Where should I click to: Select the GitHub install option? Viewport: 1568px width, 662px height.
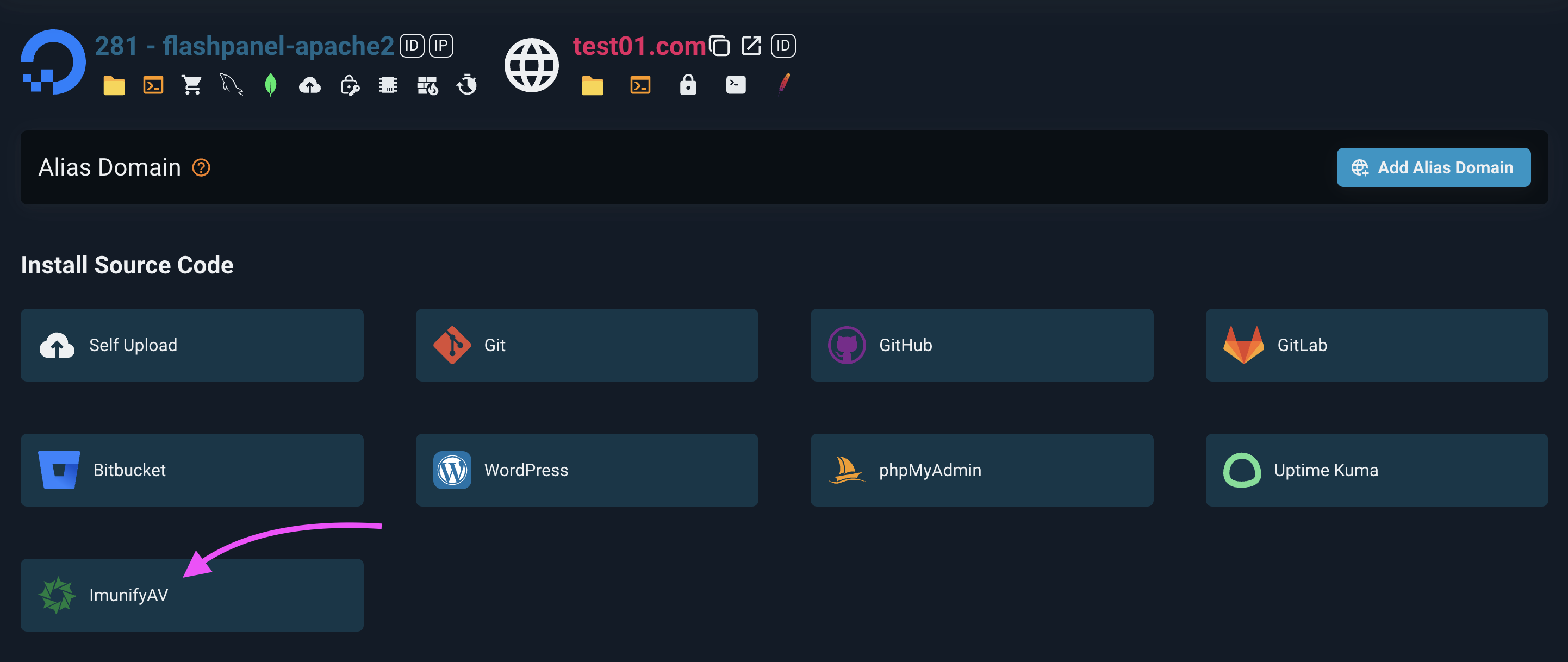982,345
